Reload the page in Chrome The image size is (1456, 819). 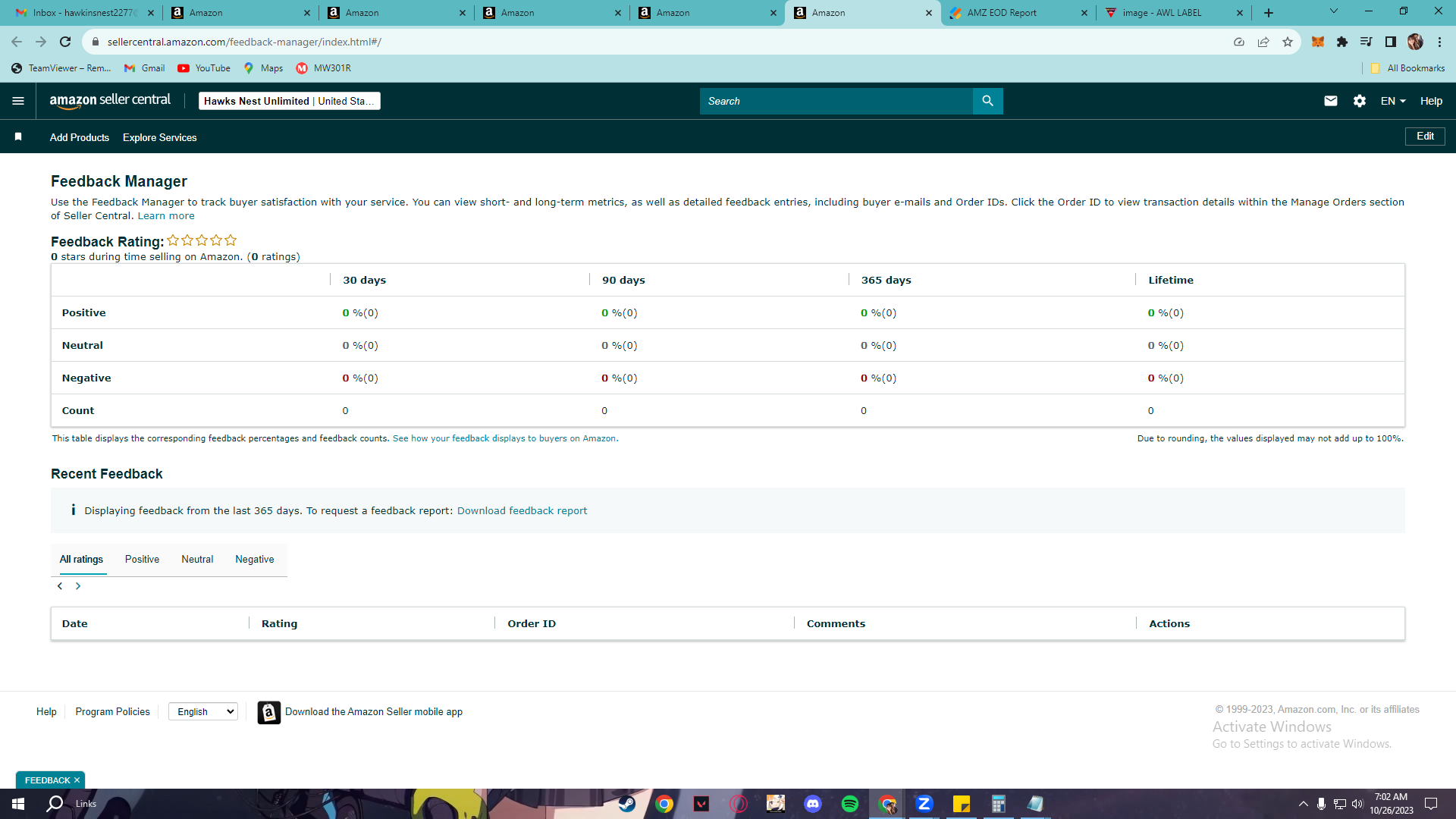click(65, 42)
